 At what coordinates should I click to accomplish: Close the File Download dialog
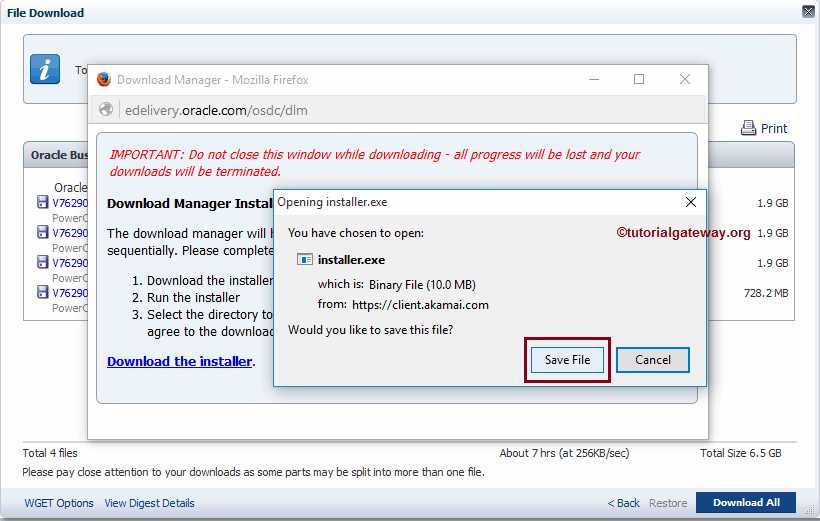(x=808, y=12)
